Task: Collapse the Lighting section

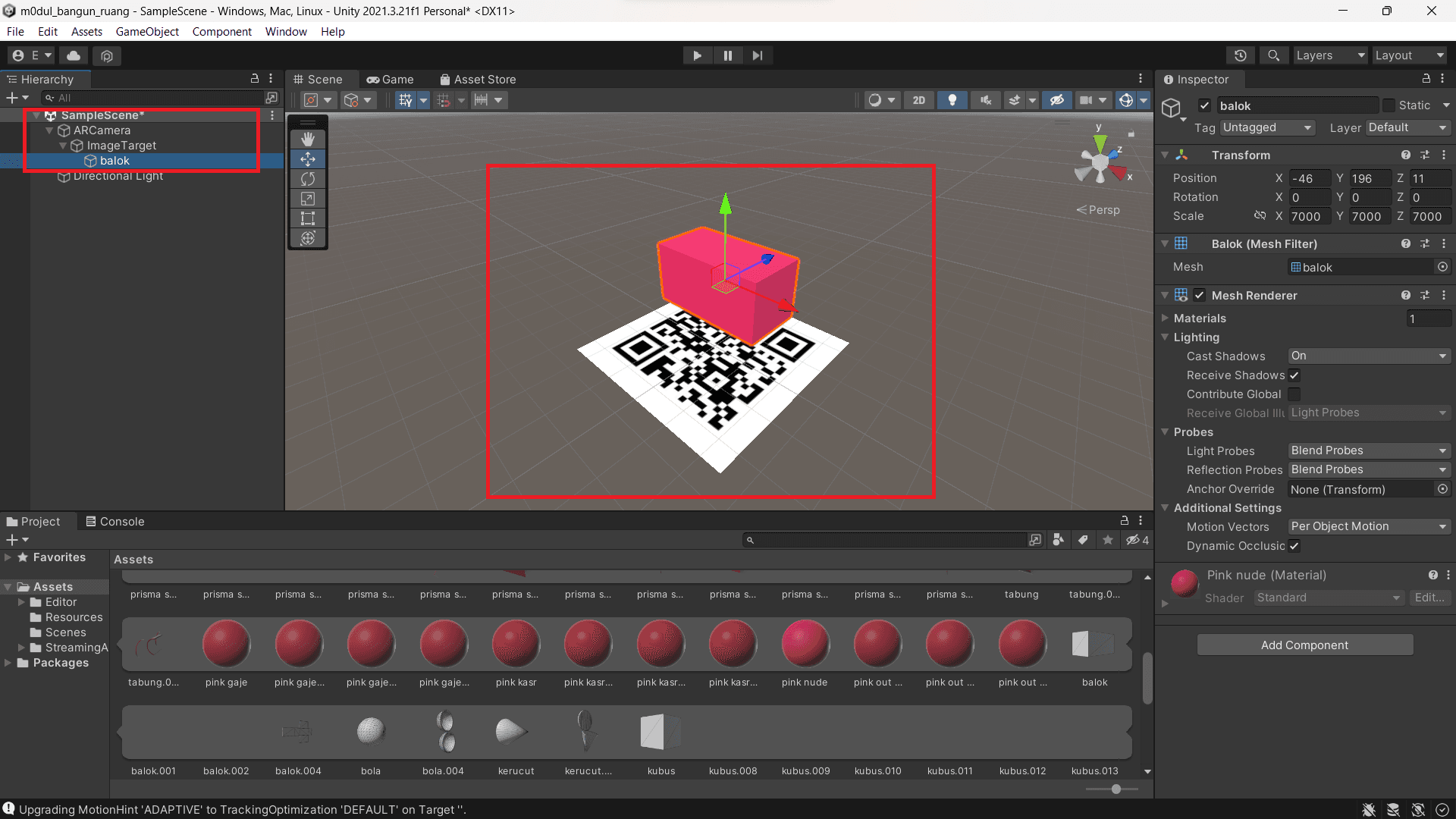Action: coord(1166,337)
